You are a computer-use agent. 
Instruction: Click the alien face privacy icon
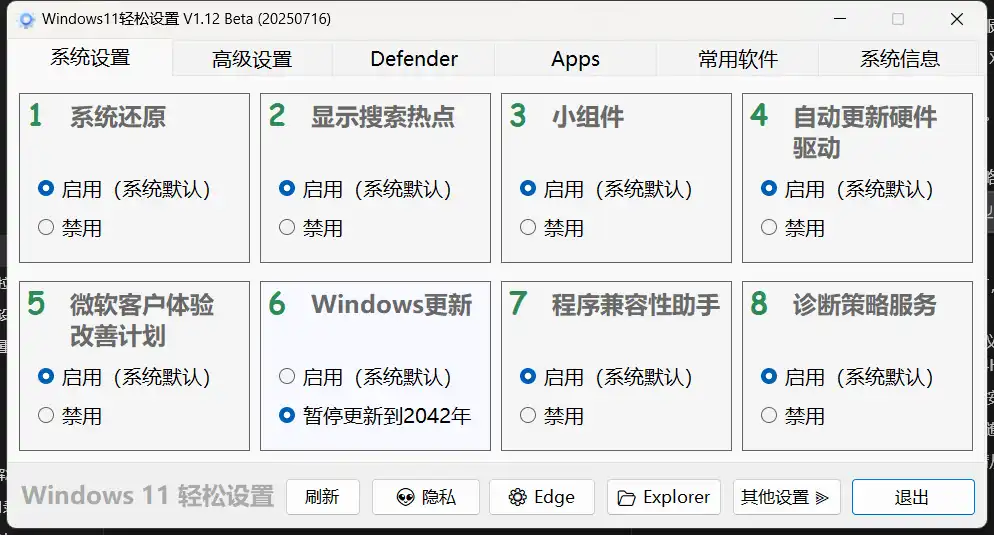[x=406, y=498]
